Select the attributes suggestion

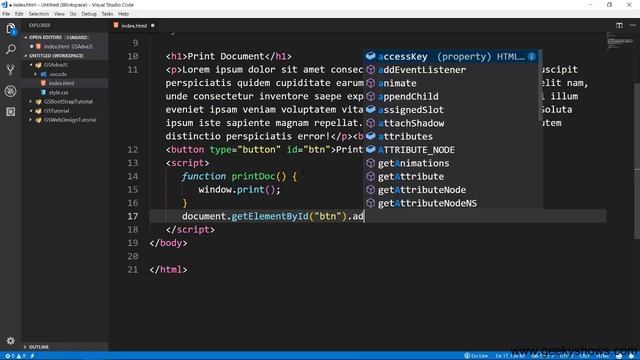point(451,136)
